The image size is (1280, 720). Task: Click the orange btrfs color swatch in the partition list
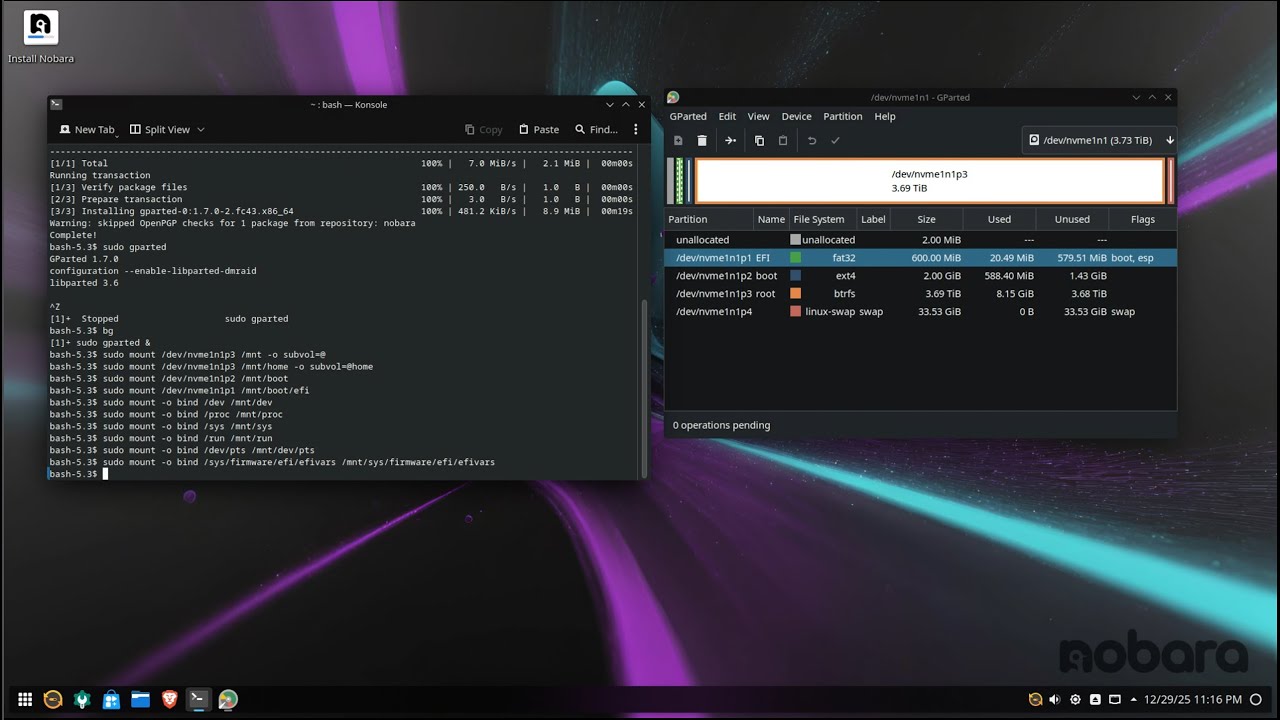click(795, 294)
